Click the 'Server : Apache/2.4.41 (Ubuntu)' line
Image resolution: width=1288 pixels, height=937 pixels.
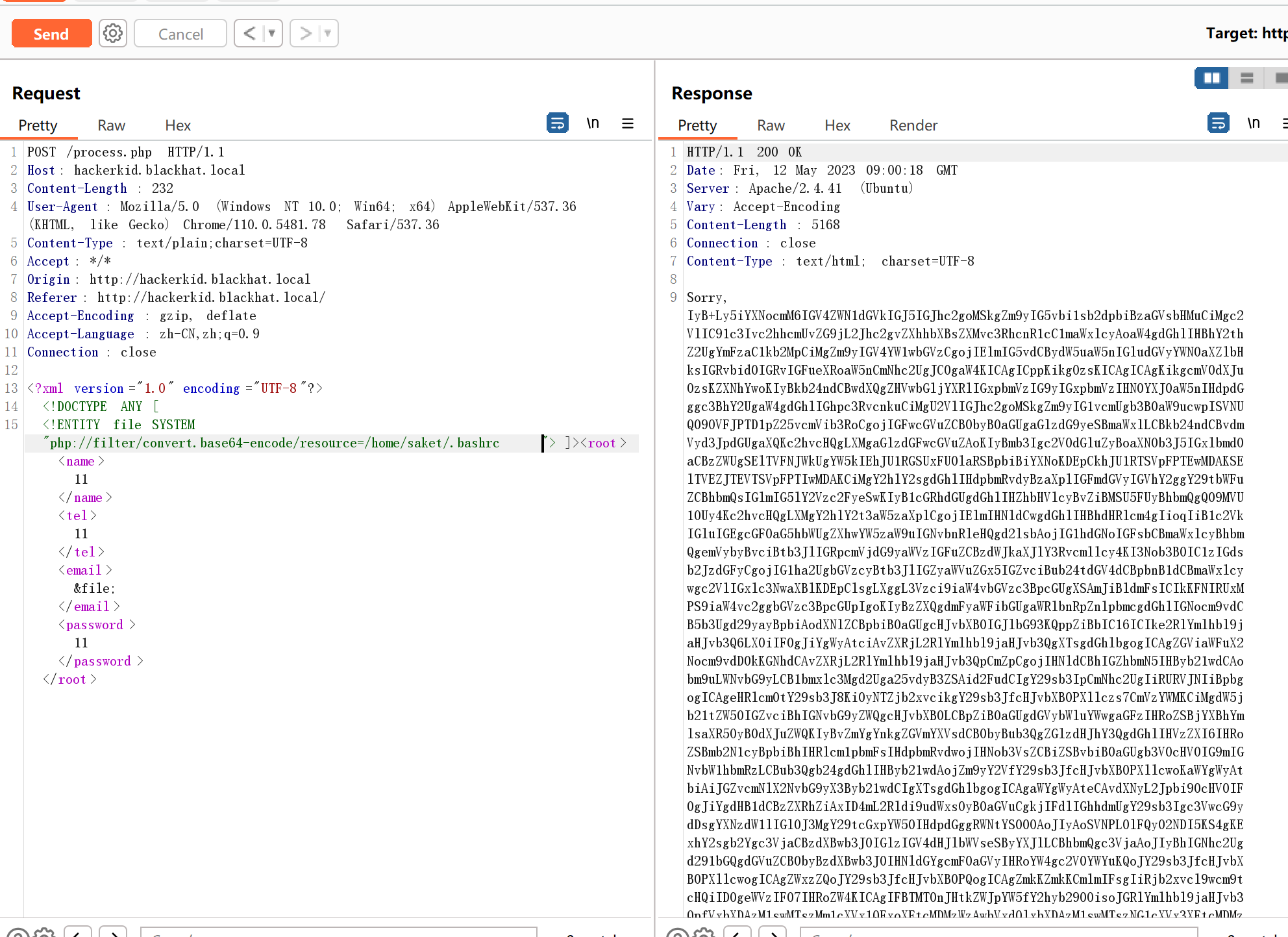(800, 188)
